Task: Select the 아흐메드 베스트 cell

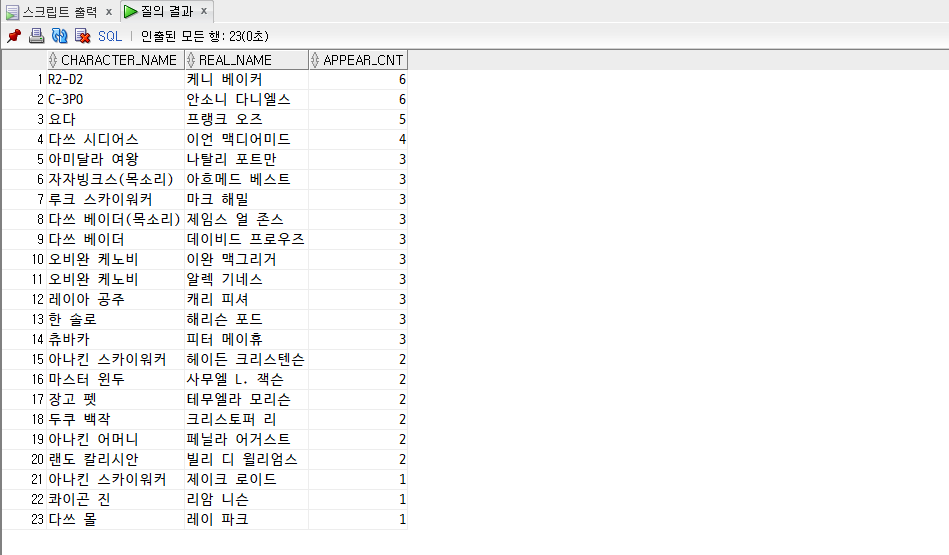Action: 246,179
